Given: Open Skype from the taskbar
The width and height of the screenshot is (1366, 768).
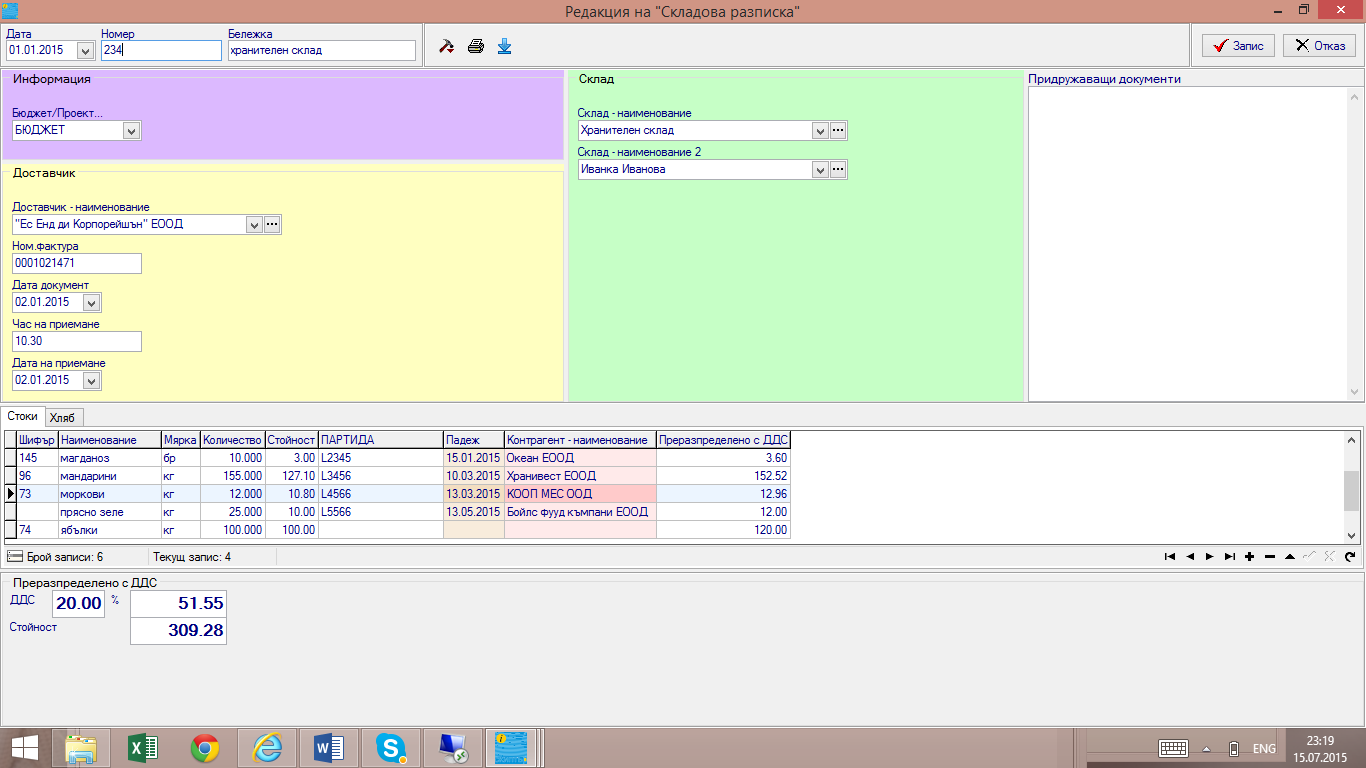Looking at the screenshot, I should pos(391,747).
